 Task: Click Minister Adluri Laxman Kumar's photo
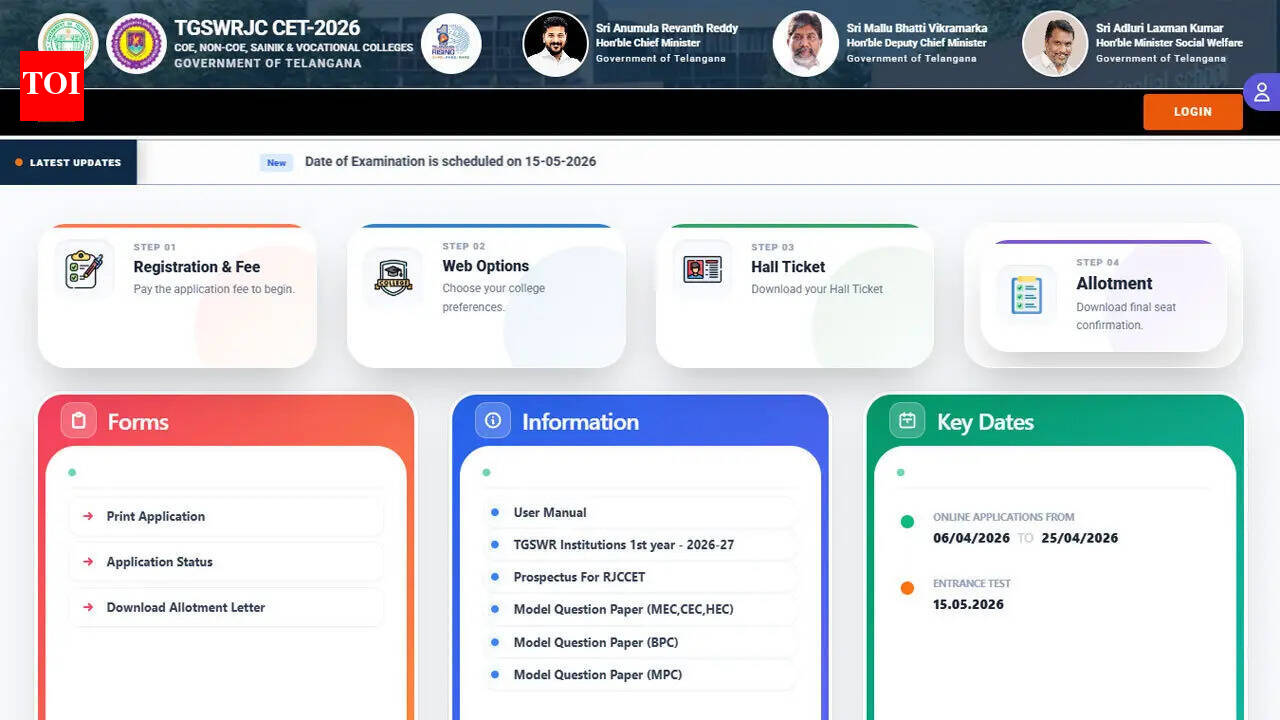click(1055, 43)
